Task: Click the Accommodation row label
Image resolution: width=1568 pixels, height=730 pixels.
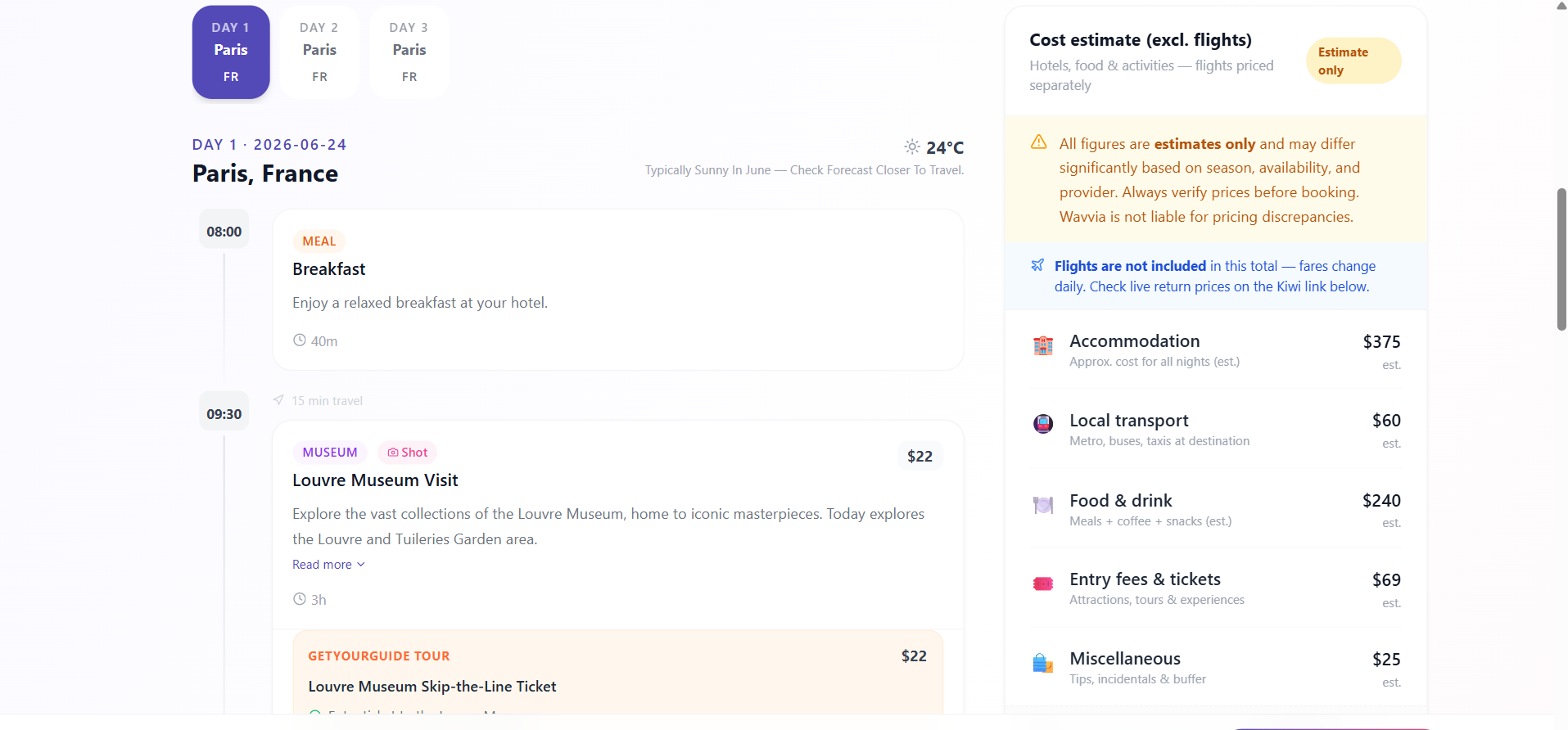Action: click(1135, 341)
